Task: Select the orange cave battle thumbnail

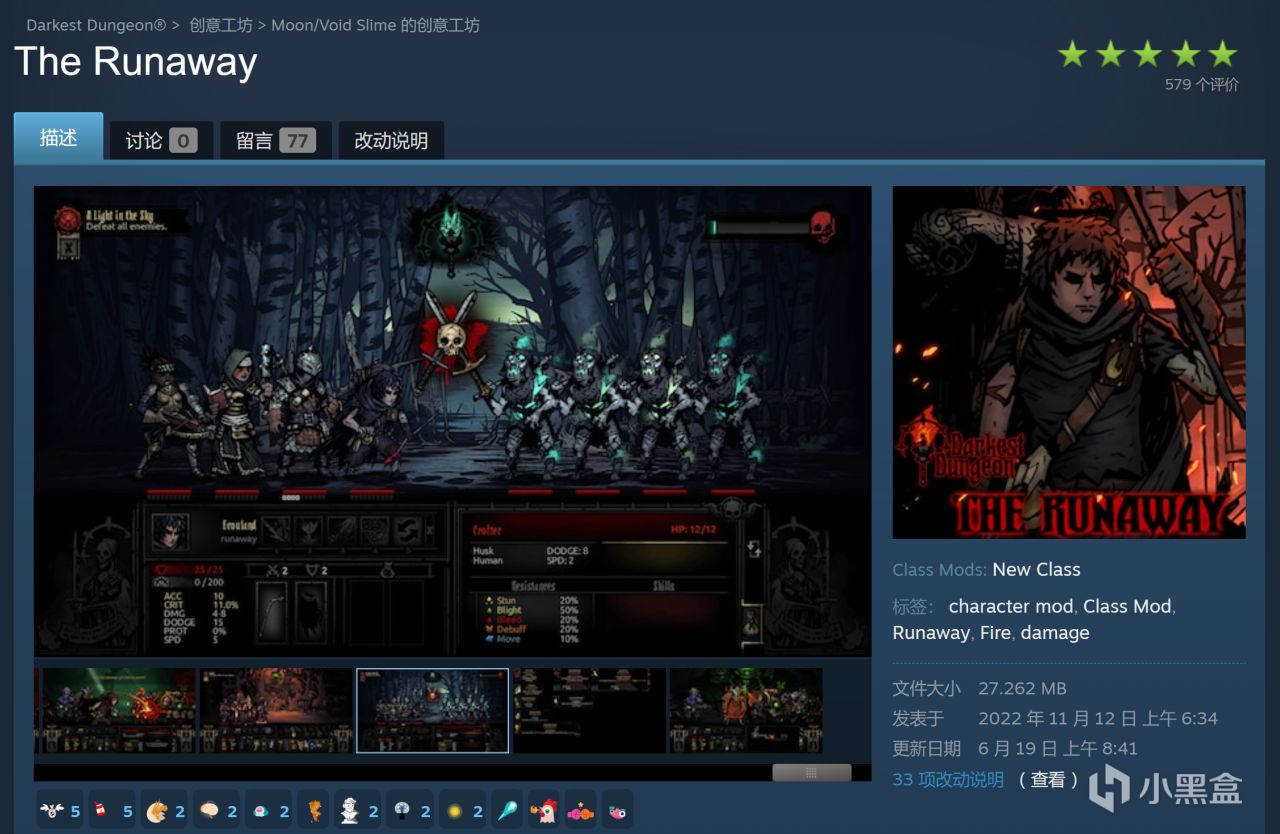Action: click(276, 711)
